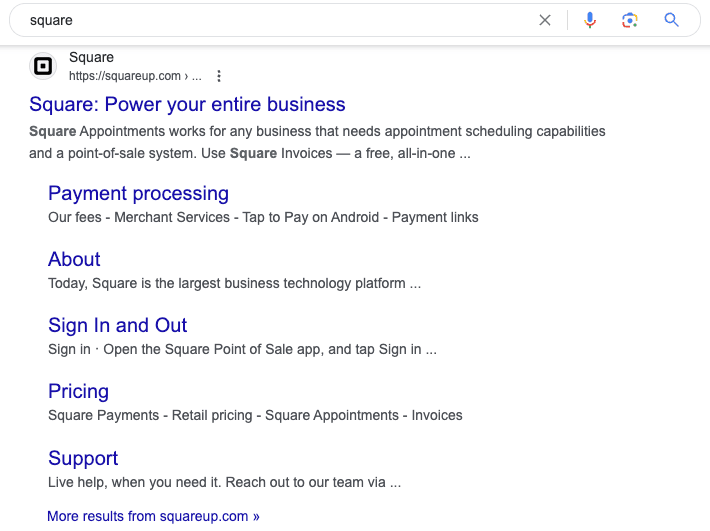
Task: Start voice search with the microphone icon
Action: tap(590, 20)
